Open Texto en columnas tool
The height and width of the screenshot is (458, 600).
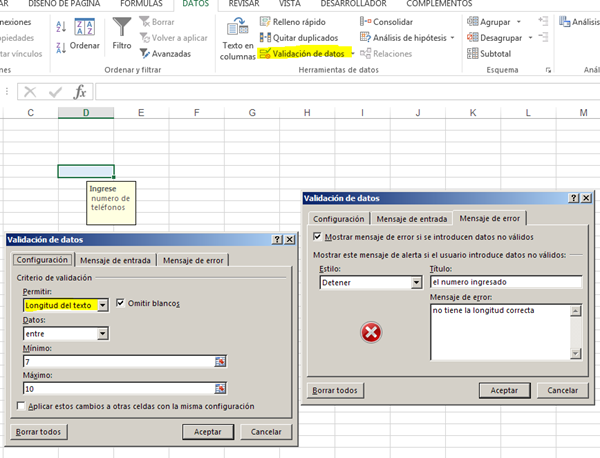(x=237, y=39)
